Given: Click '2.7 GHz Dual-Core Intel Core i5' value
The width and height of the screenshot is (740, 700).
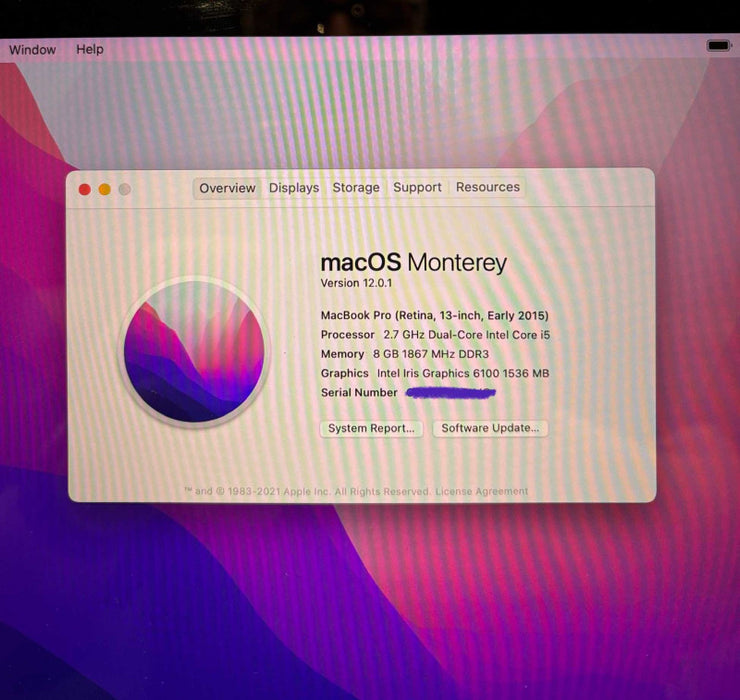Looking at the screenshot, I should [x=466, y=335].
